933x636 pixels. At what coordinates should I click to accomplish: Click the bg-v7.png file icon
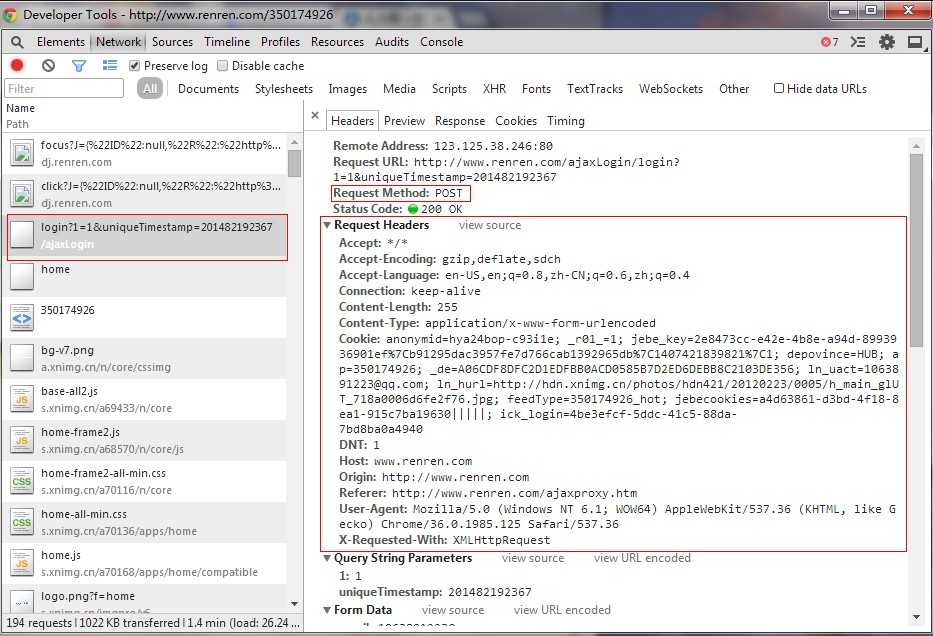[22, 358]
